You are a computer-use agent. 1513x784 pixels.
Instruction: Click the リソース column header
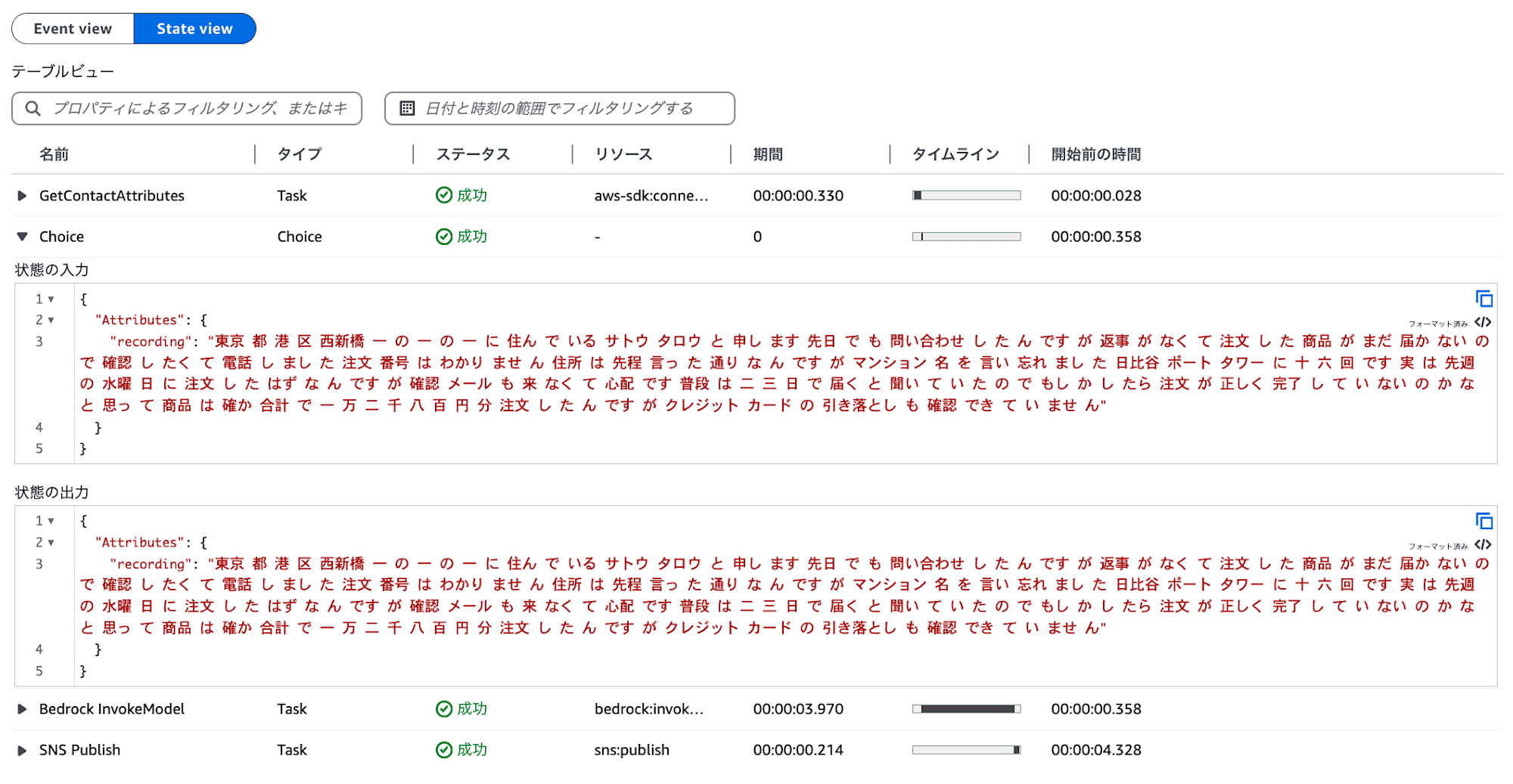[623, 154]
